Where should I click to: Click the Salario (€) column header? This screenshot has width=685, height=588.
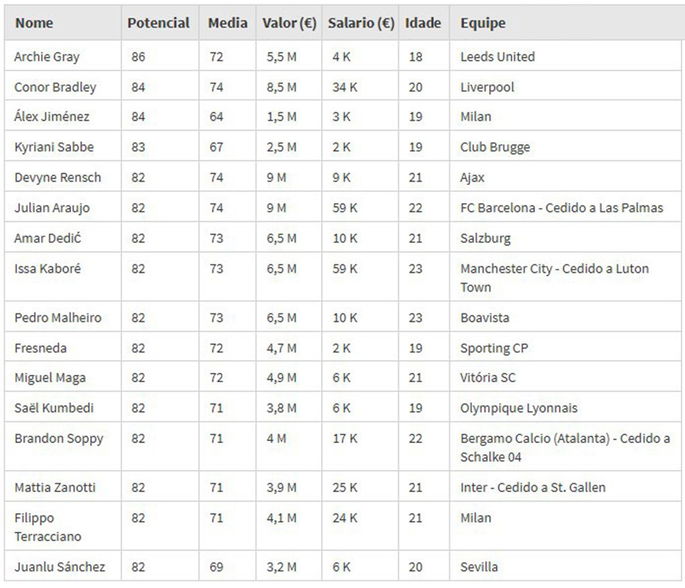pos(360,23)
